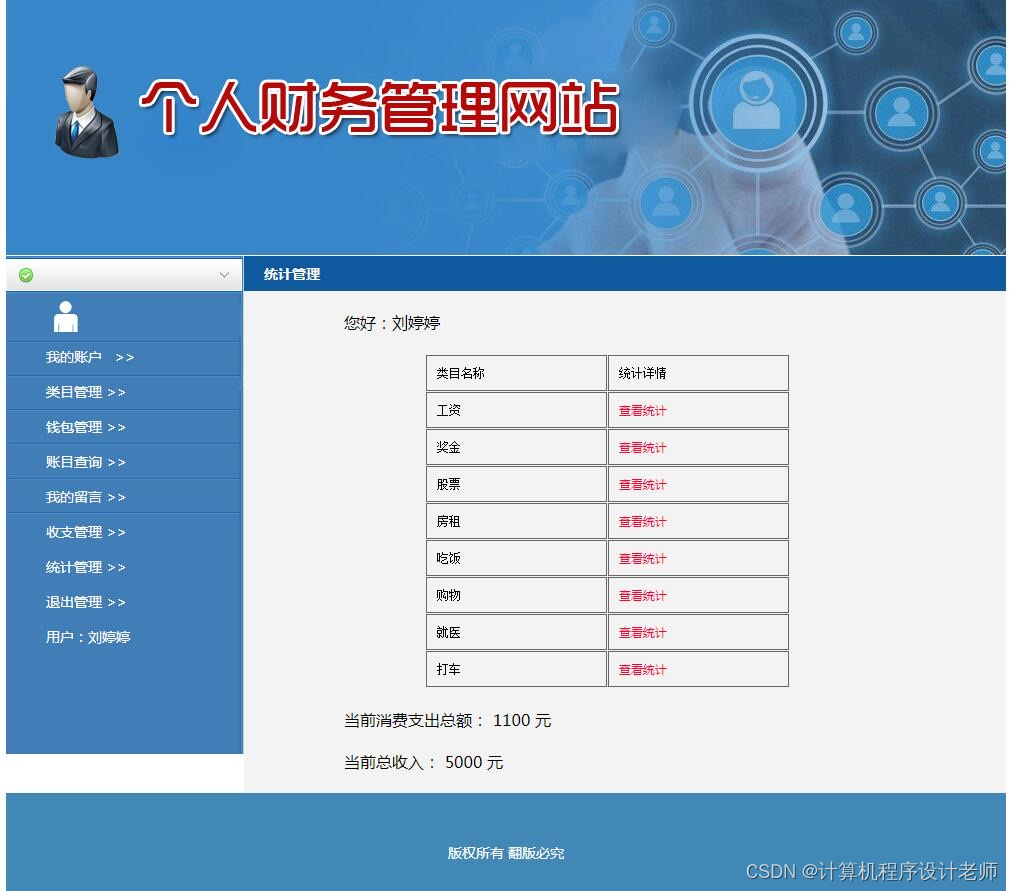The height and width of the screenshot is (891, 1014).
Task: Click the 当前消费支出总额 1100 元 text
Action: (x=448, y=720)
